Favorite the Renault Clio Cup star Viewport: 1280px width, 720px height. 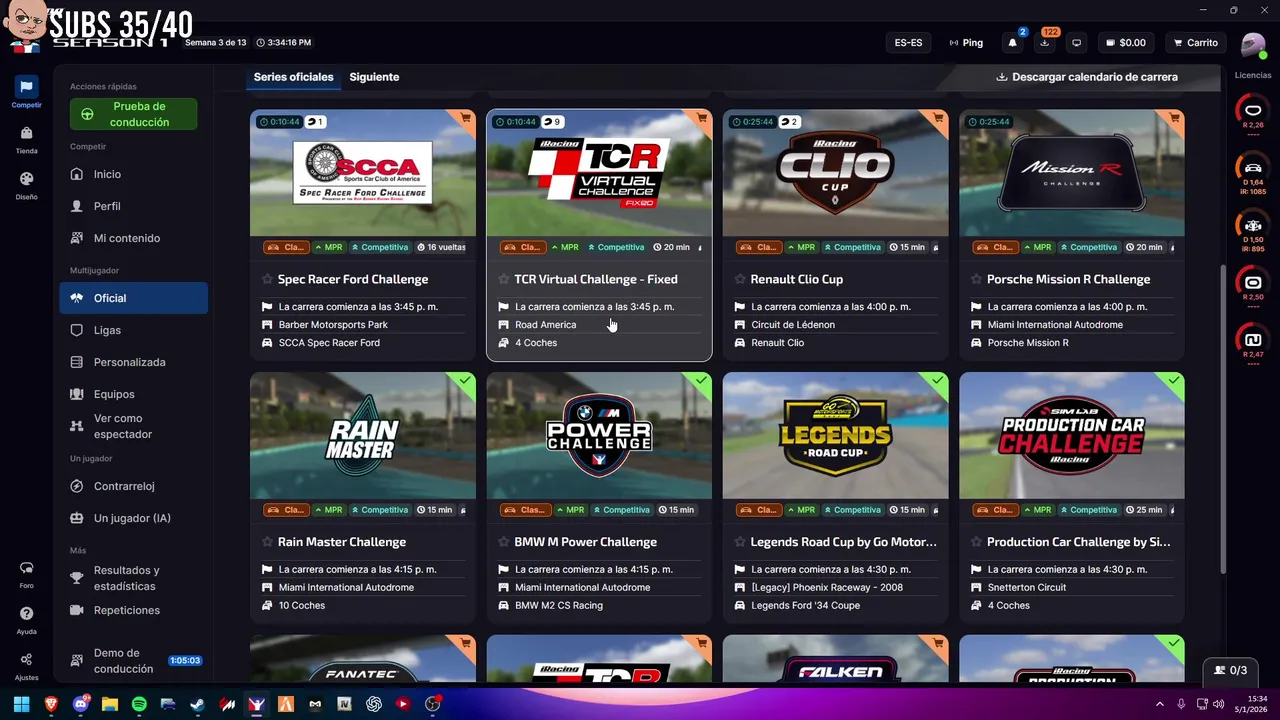740,279
